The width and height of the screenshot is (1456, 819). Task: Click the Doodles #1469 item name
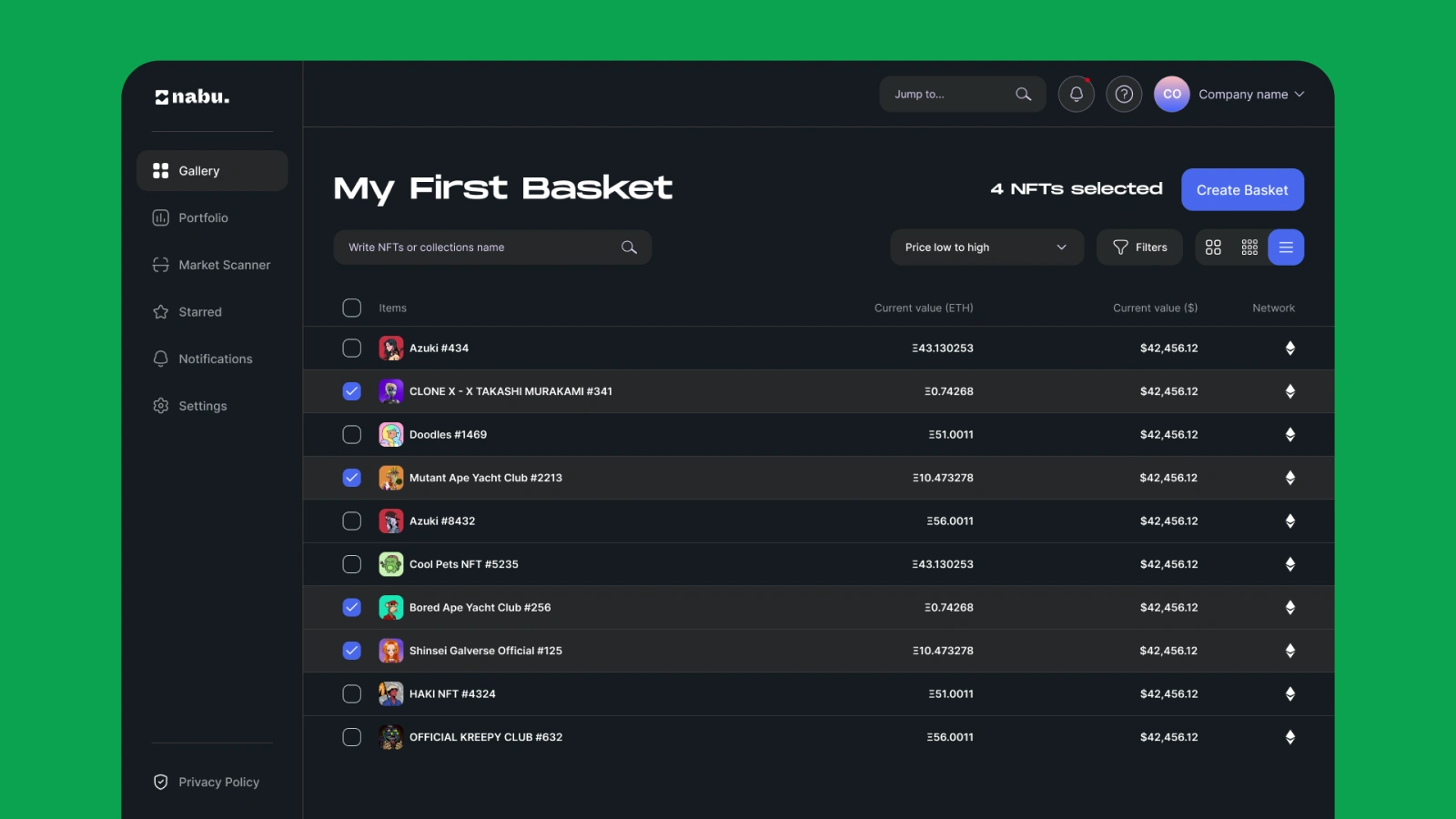(448, 435)
